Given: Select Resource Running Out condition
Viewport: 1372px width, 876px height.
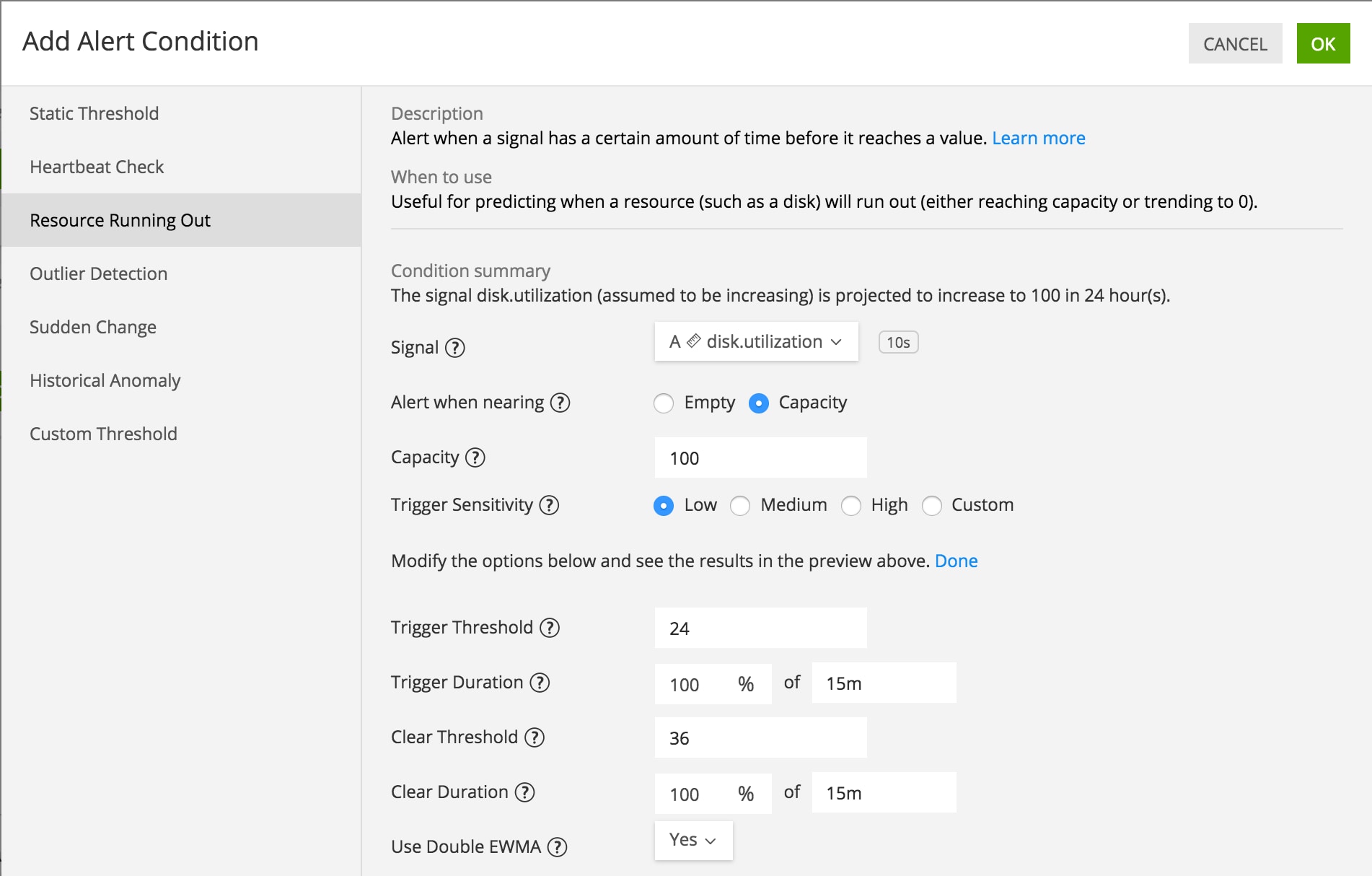Looking at the screenshot, I should 181,220.
